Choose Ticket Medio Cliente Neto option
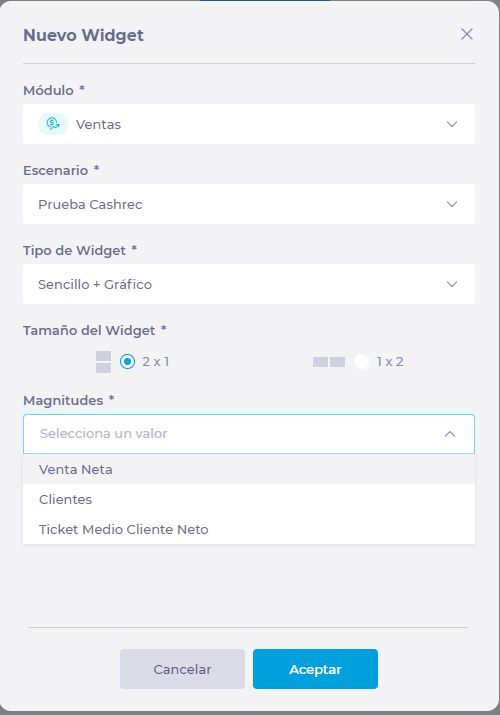 click(249, 529)
